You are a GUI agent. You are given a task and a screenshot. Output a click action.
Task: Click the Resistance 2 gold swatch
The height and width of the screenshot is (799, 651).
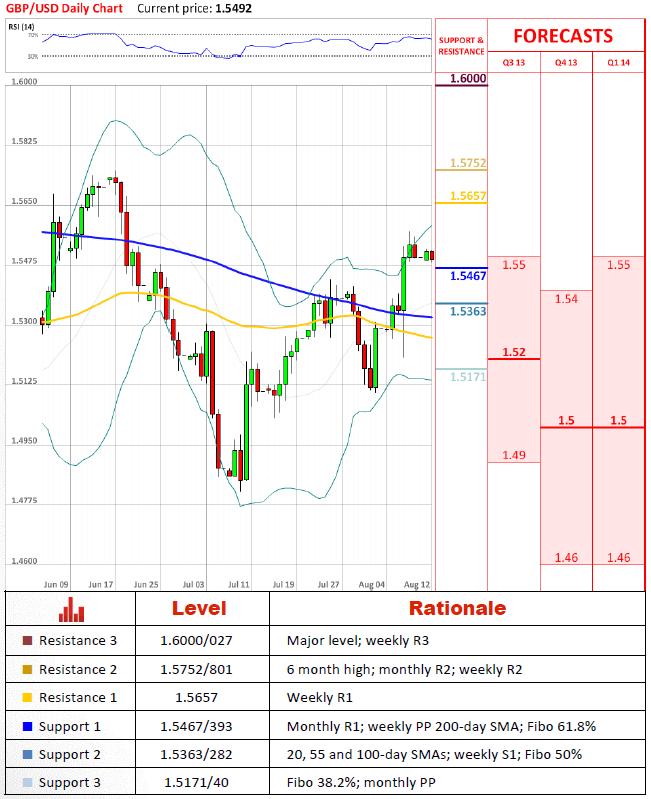pos(28,669)
